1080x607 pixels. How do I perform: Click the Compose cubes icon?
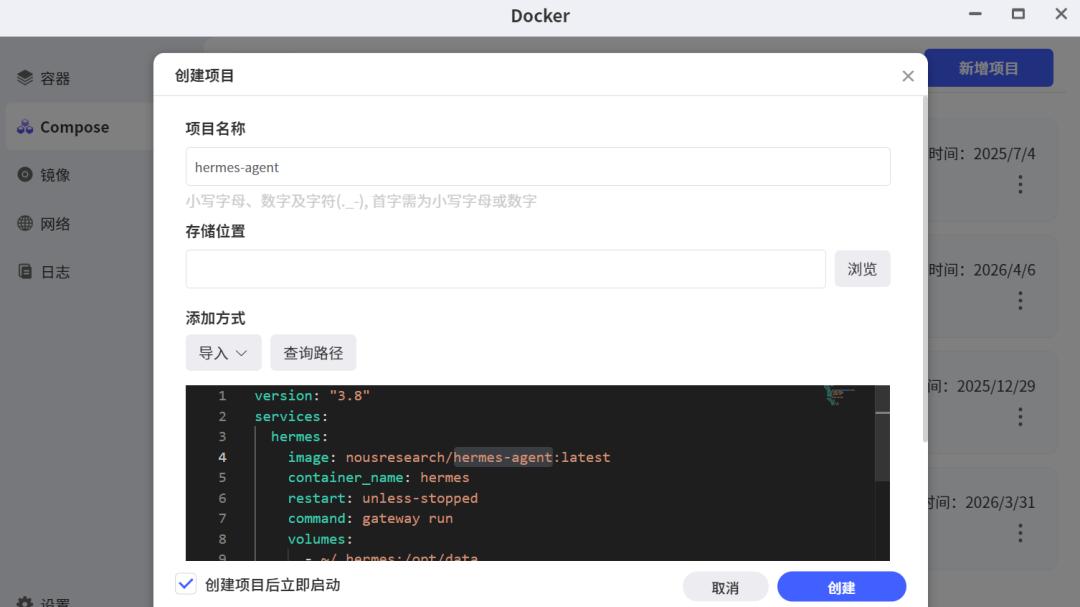pyautogui.click(x=25, y=127)
